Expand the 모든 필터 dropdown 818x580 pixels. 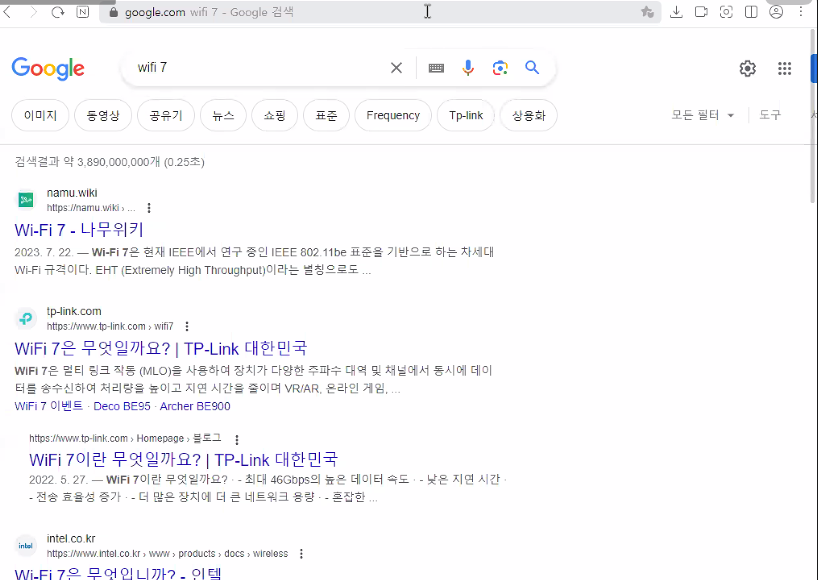pos(702,115)
